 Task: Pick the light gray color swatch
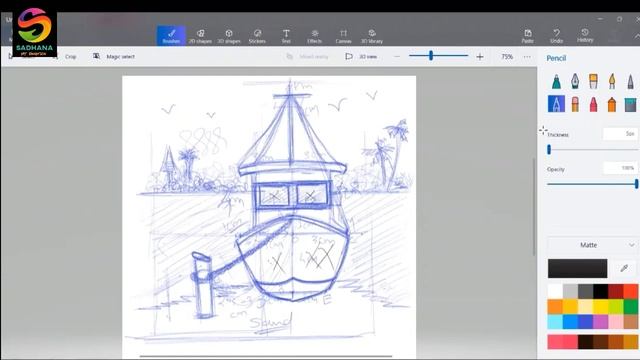tap(570, 291)
